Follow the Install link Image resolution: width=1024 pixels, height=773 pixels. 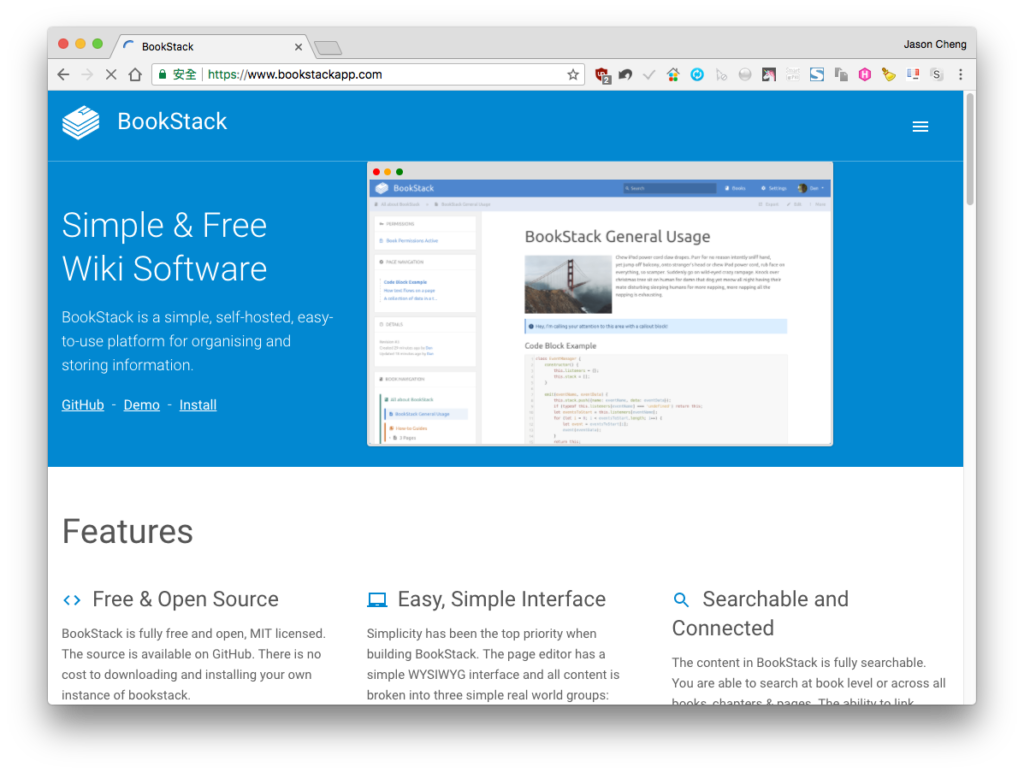198,405
